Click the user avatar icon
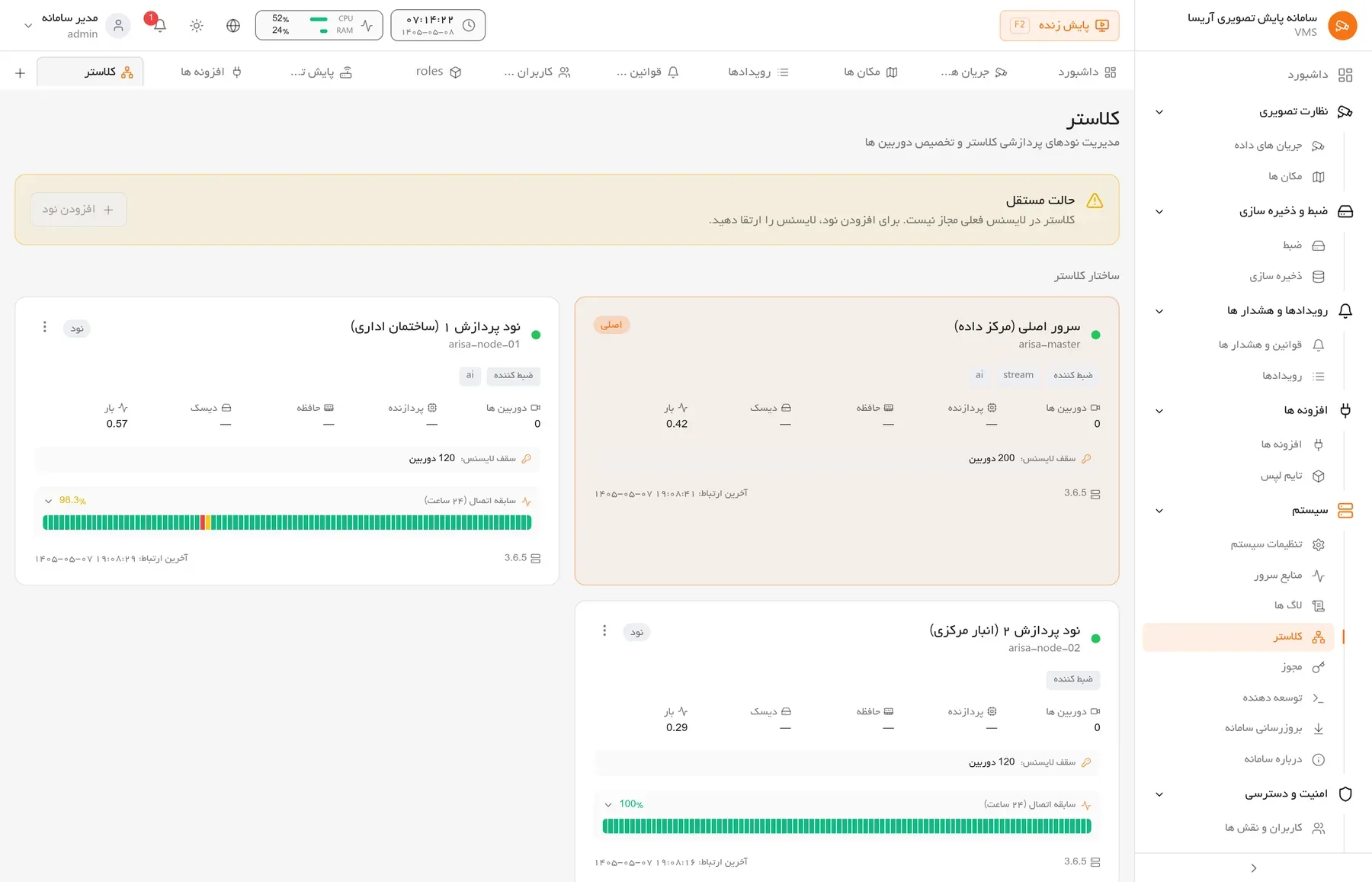The height and width of the screenshot is (882, 1372). pos(118,26)
